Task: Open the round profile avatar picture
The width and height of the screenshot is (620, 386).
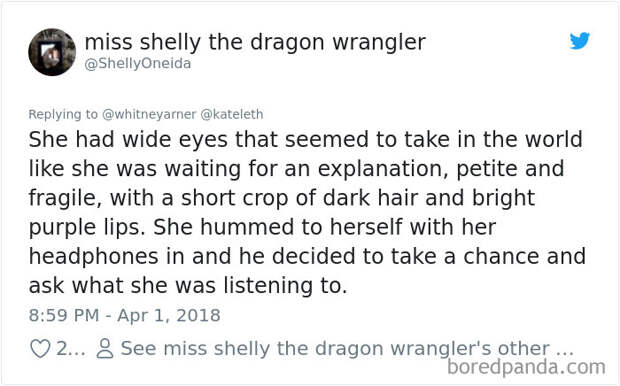Action: click(x=52, y=52)
